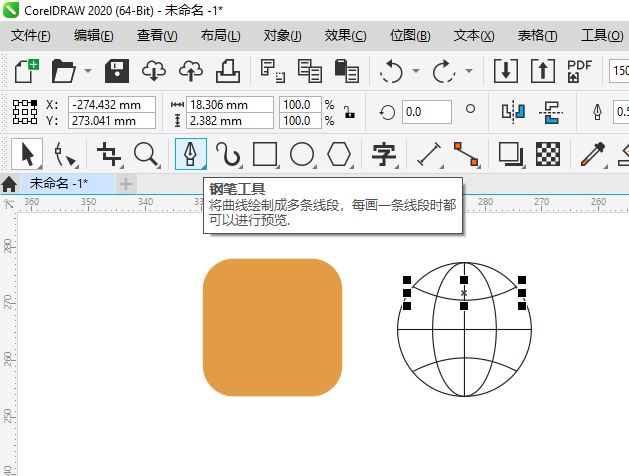The width and height of the screenshot is (629, 476).
Task: Click the object origin grid icon
Action: 25,112
